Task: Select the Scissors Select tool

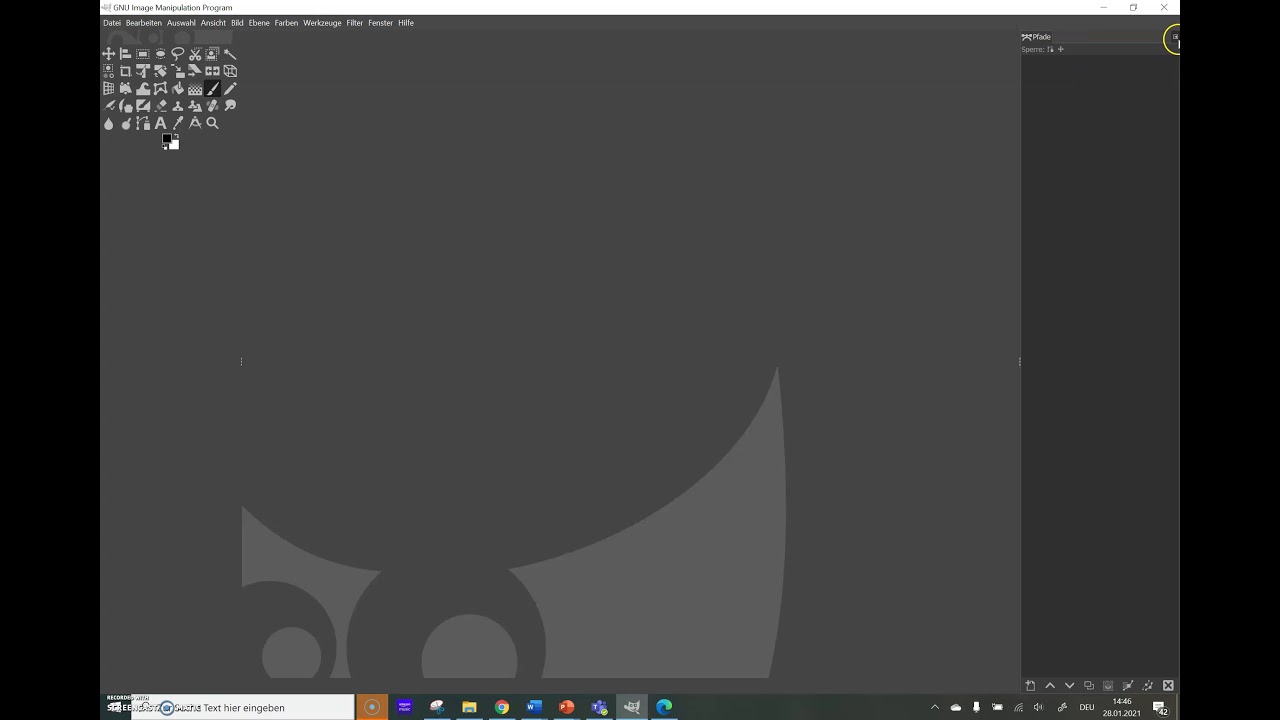Action: tap(195, 54)
